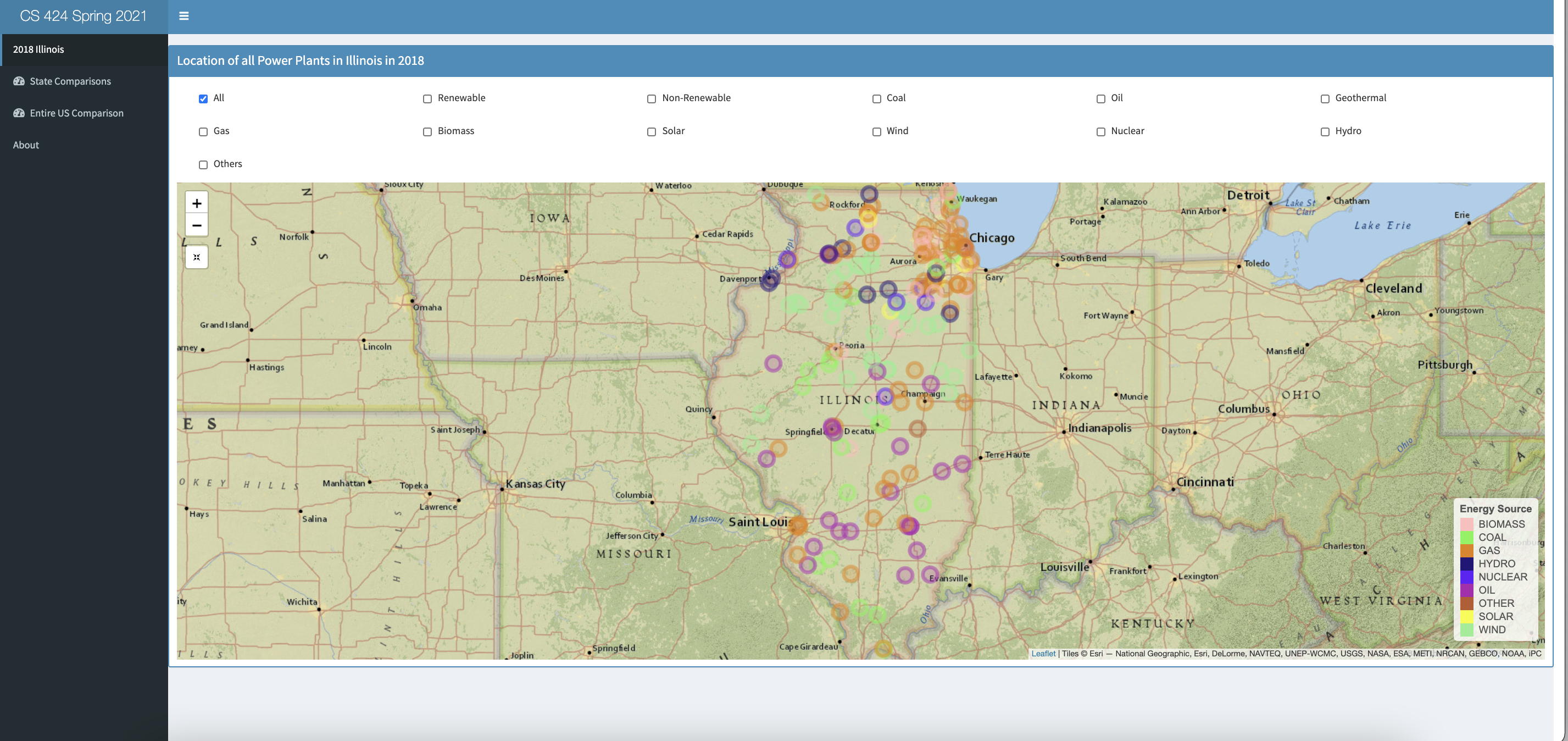This screenshot has width=1568, height=741.
Task: Open the Entire US Comparison sidebar item
Action: 84,113
